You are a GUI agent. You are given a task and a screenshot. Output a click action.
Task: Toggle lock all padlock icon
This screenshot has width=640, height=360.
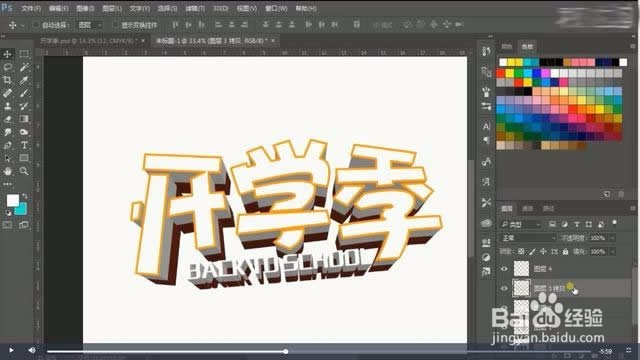pyautogui.click(x=565, y=251)
